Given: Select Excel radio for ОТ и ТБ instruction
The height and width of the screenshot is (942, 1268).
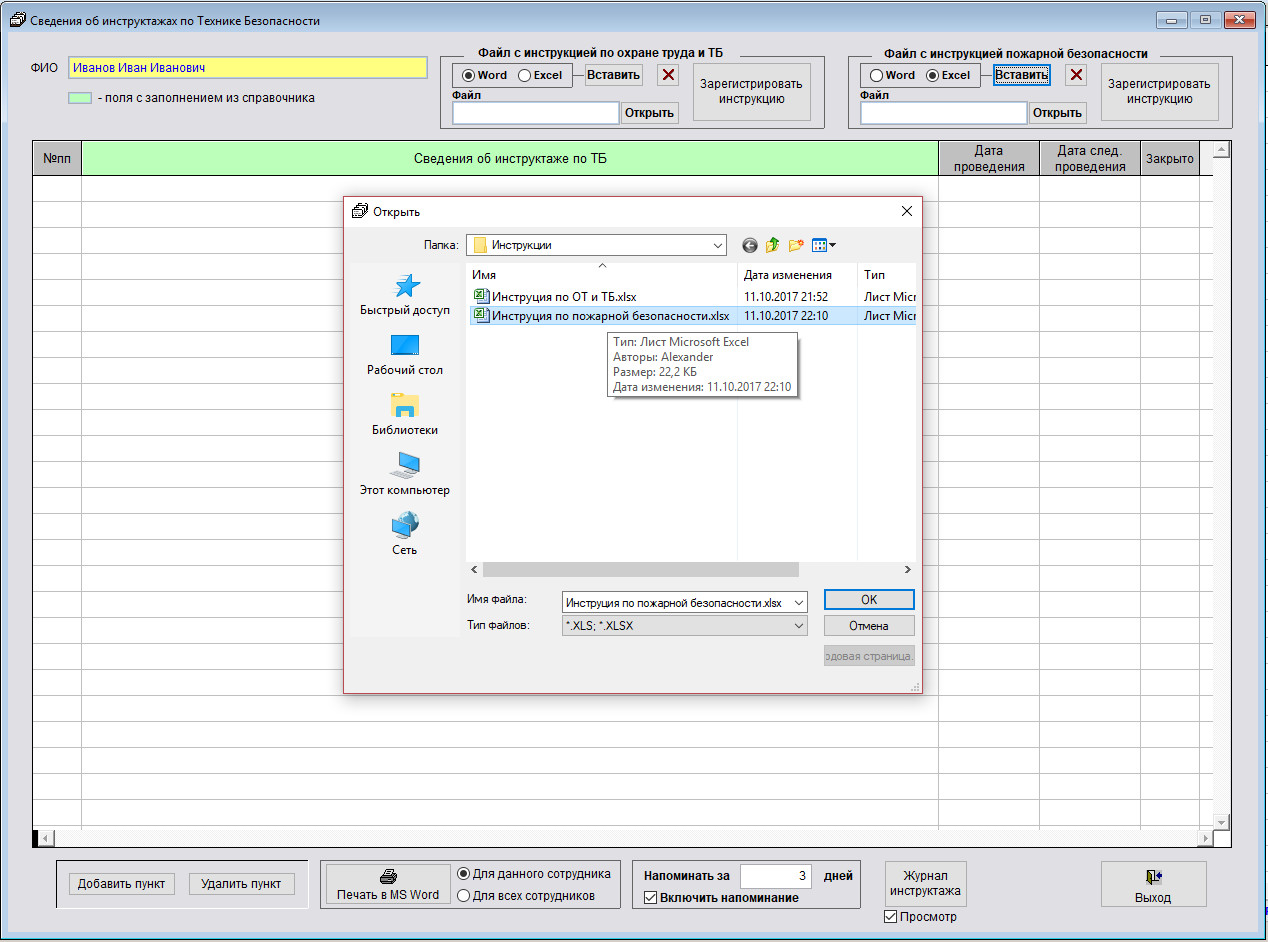Looking at the screenshot, I should point(525,75).
